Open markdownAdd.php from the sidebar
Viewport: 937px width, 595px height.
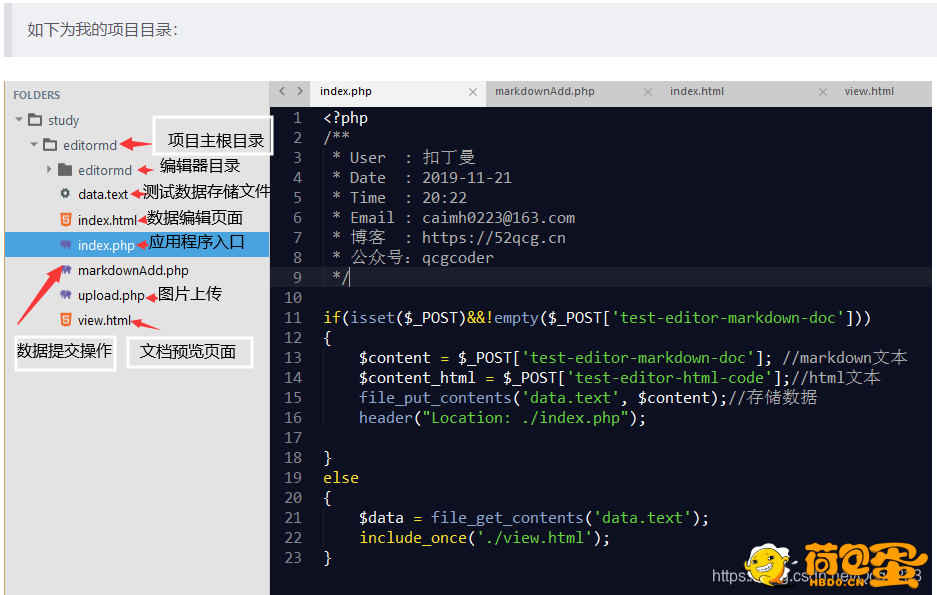[133, 271]
